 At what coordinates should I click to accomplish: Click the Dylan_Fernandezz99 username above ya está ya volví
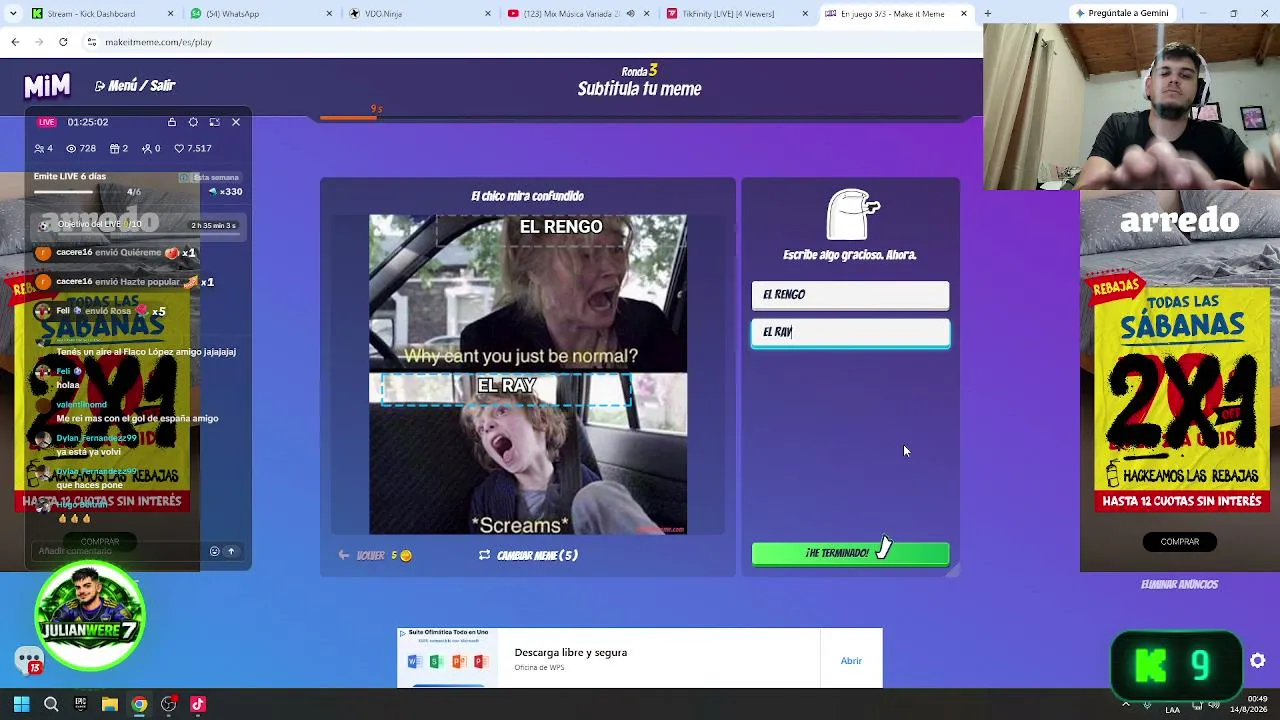coord(96,438)
